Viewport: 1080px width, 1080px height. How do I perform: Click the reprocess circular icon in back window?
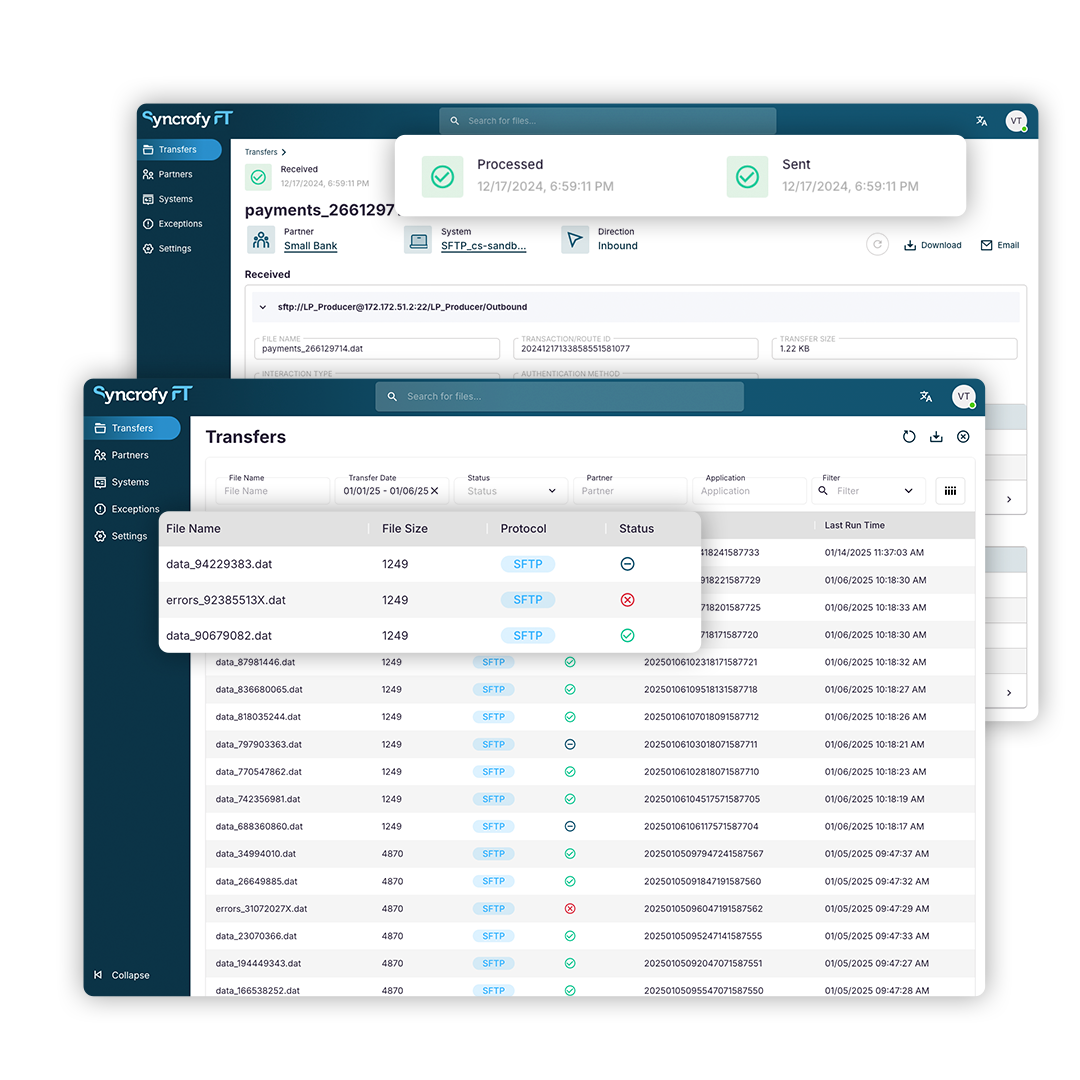click(878, 245)
